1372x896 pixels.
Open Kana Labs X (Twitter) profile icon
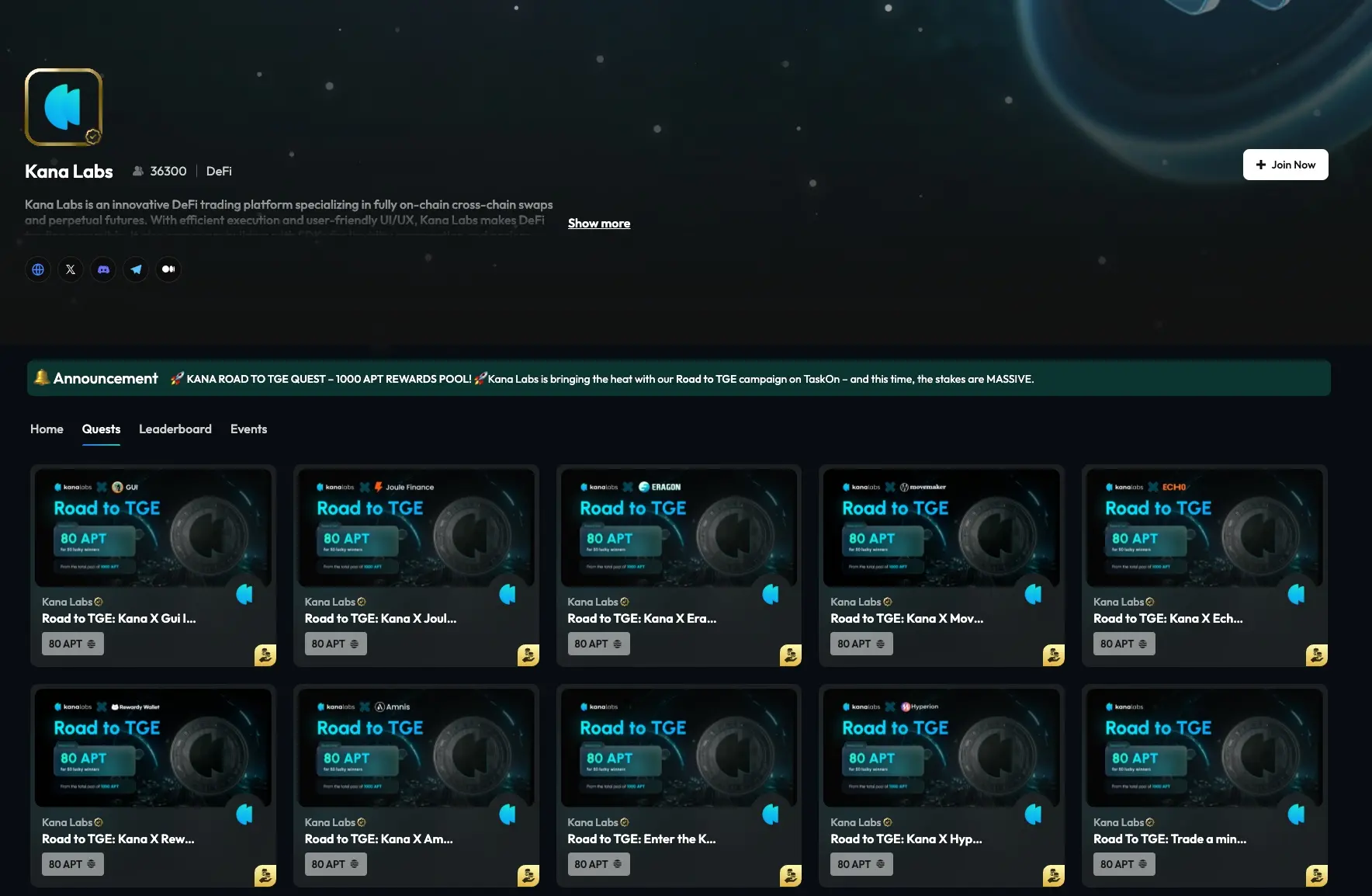[71, 269]
